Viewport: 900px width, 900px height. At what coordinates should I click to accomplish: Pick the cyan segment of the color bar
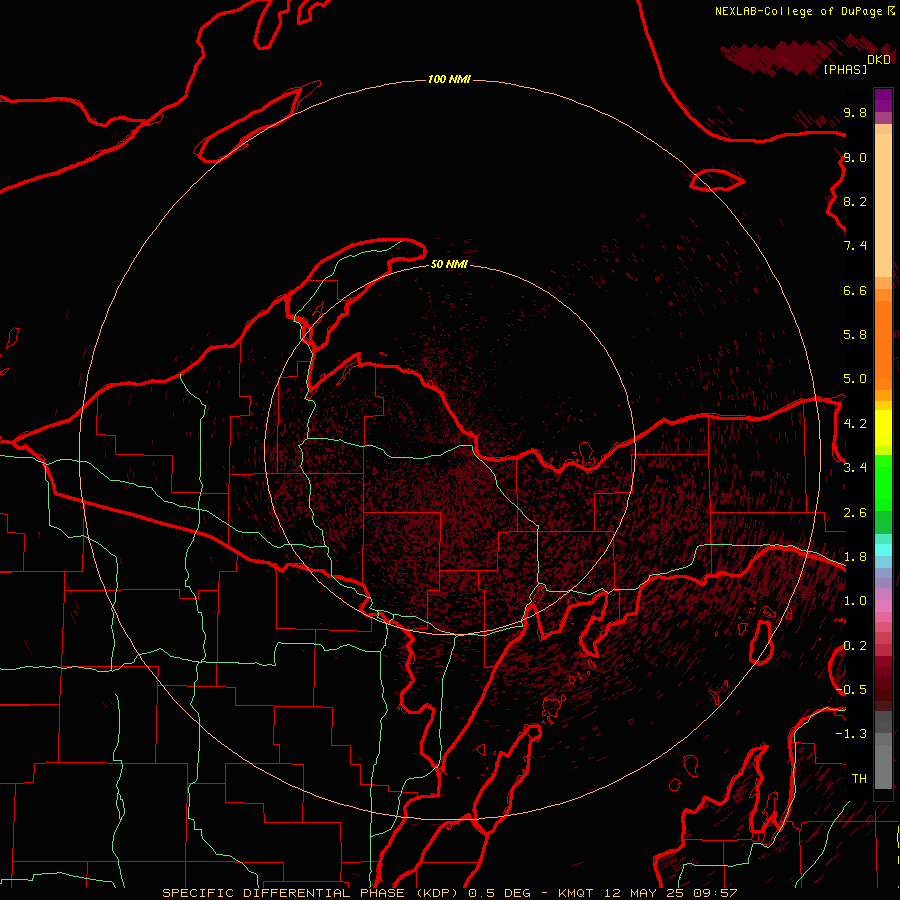(x=883, y=550)
